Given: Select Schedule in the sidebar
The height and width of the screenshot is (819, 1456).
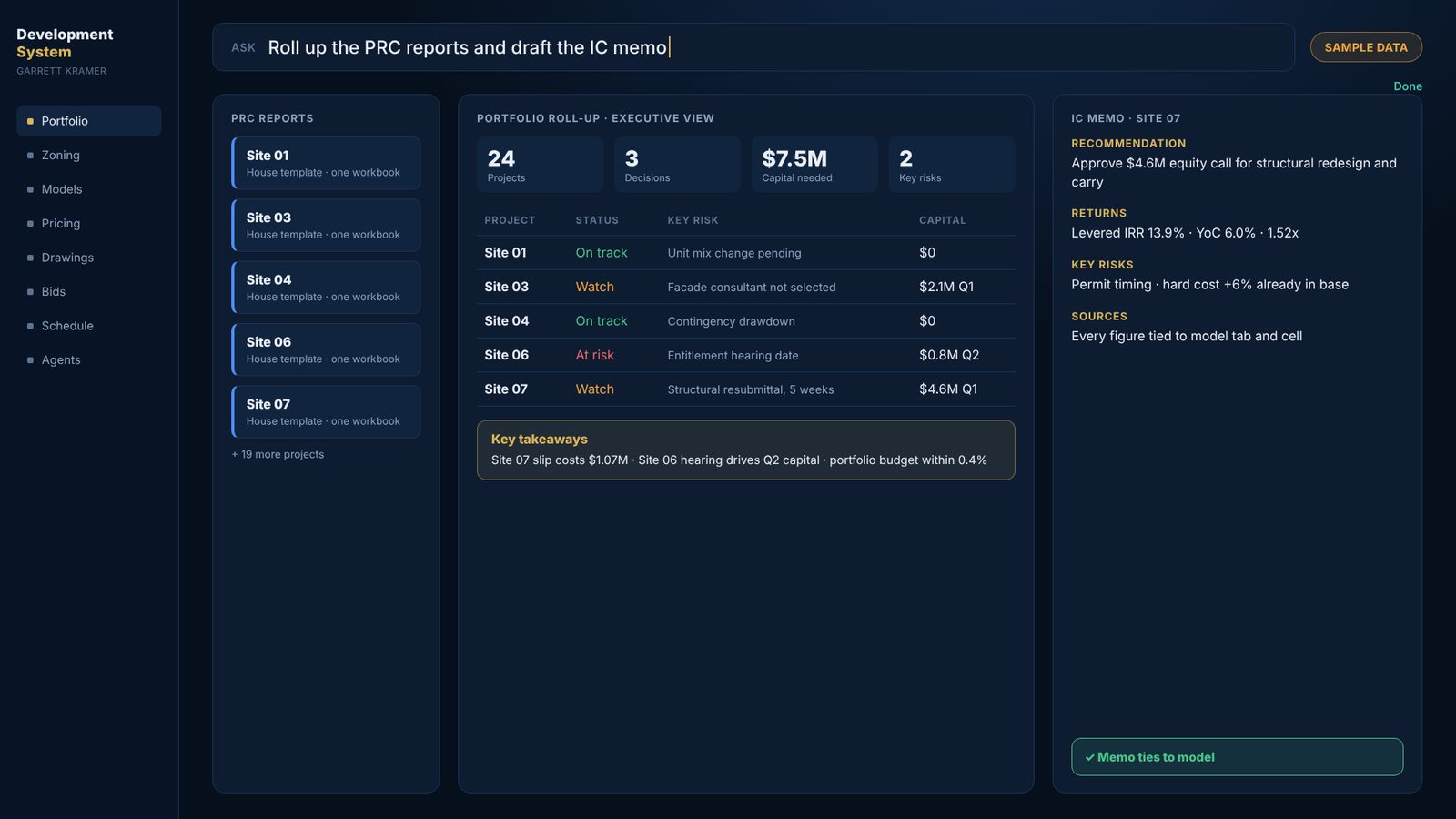Looking at the screenshot, I should pos(89,326).
